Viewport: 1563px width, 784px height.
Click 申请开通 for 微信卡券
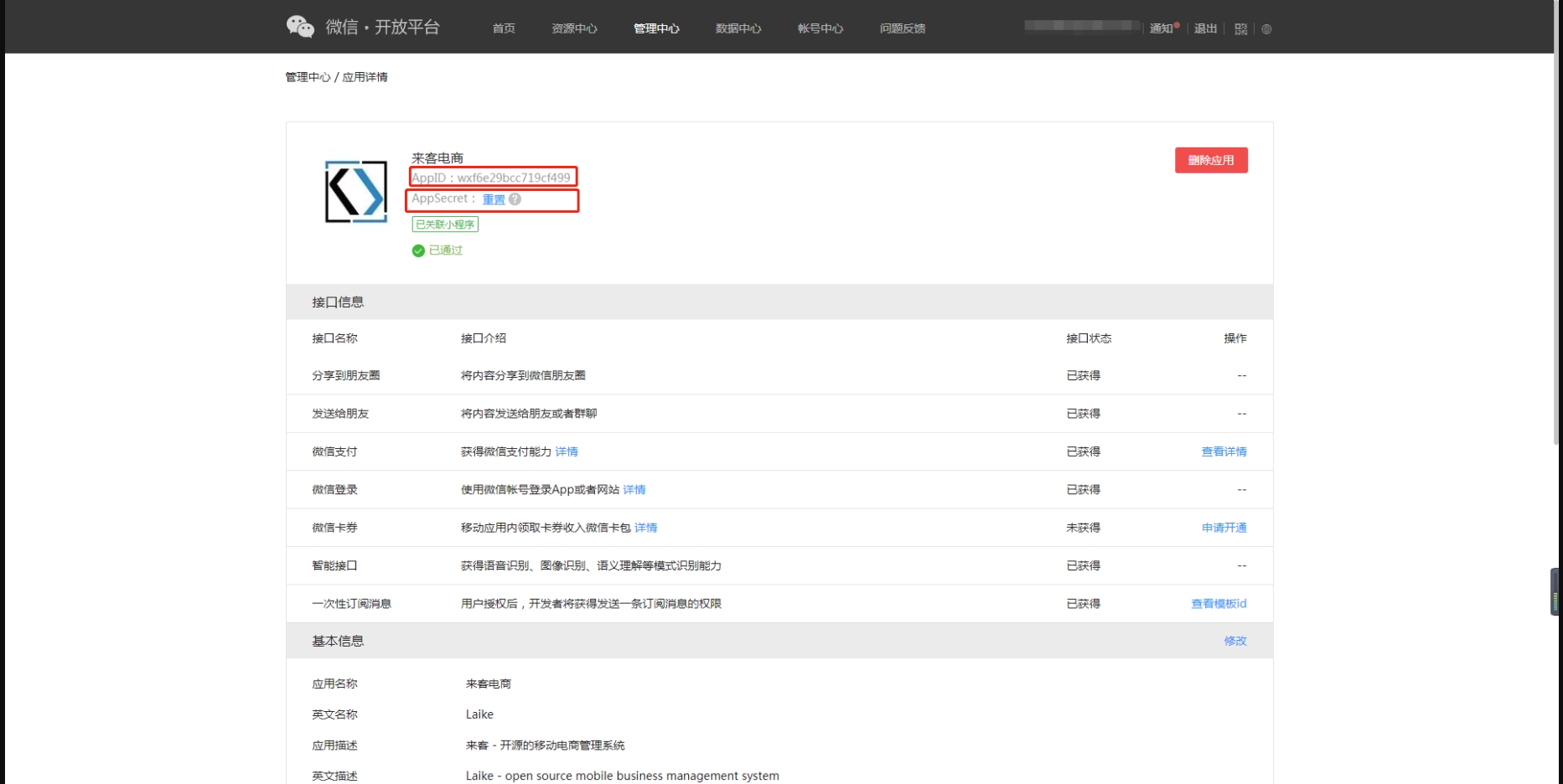click(x=1224, y=528)
